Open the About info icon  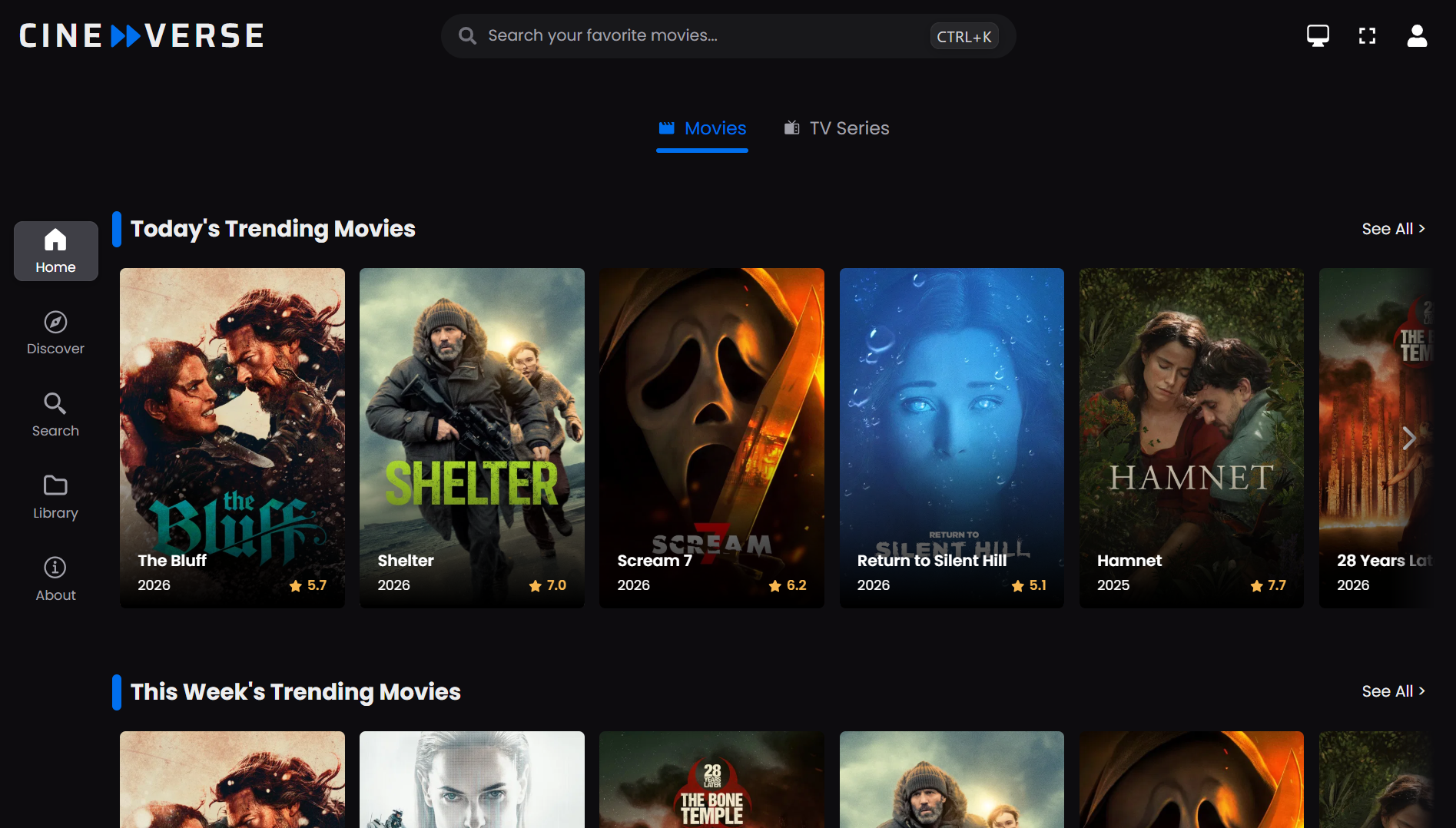coord(55,578)
